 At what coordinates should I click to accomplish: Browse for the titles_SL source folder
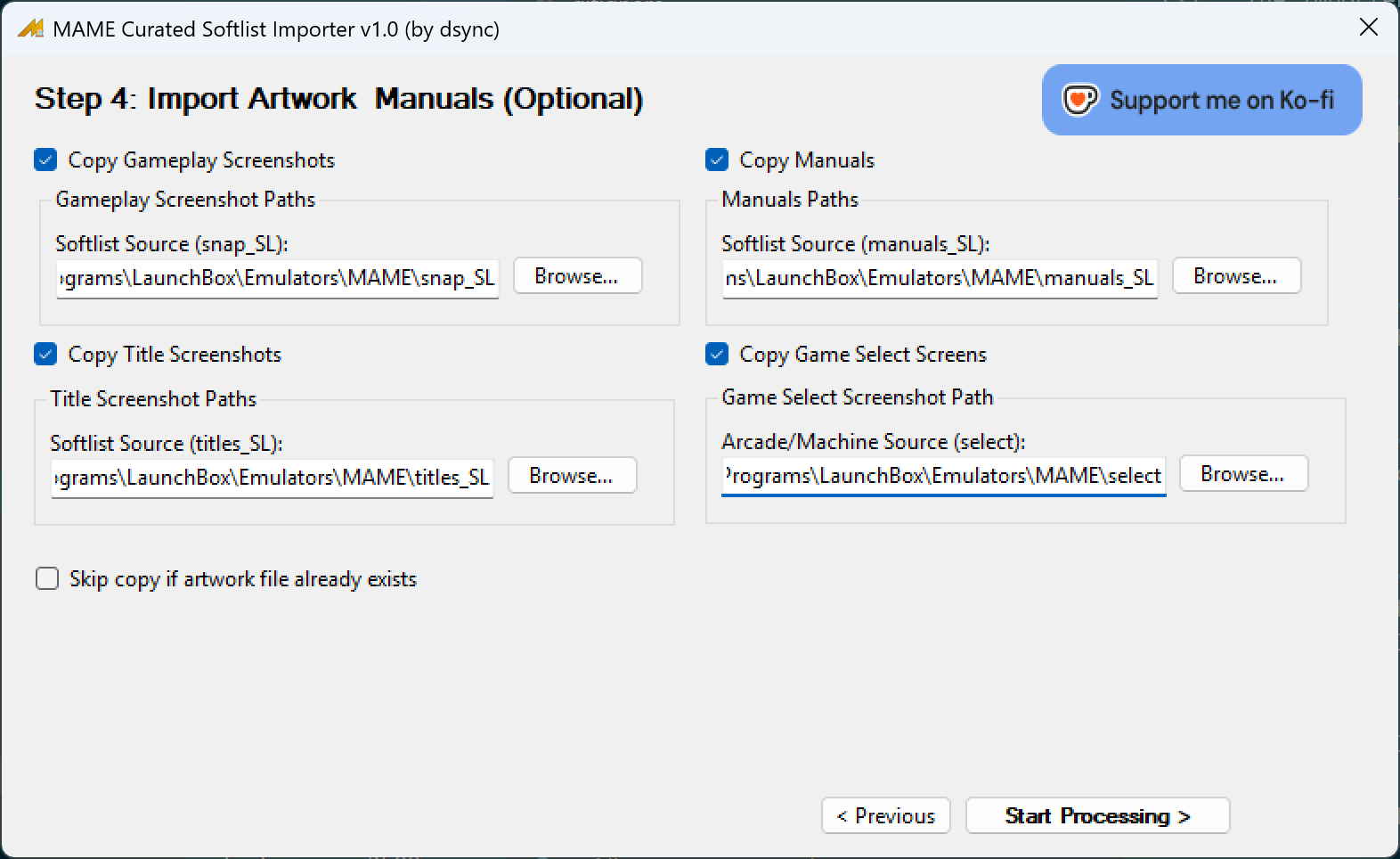(x=572, y=476)
